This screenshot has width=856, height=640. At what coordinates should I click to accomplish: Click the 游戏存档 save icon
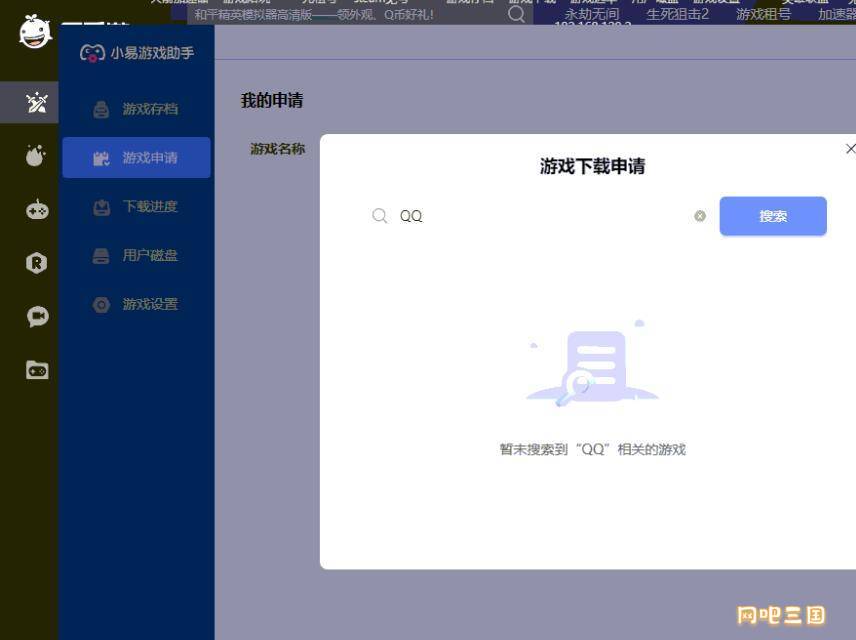101,110
